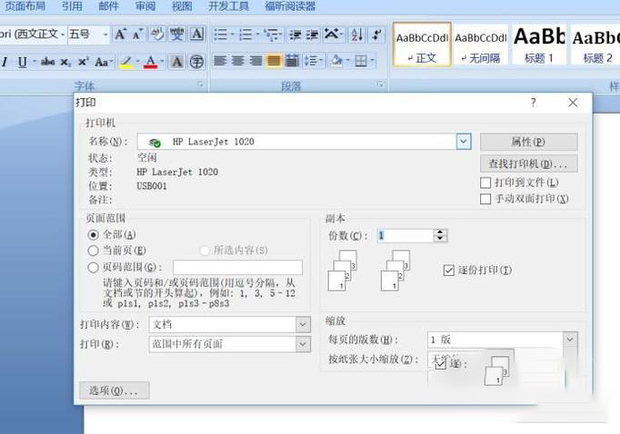Open the font size 五号 dropdown
620x434 pixels.
click(x=105, y=35)
